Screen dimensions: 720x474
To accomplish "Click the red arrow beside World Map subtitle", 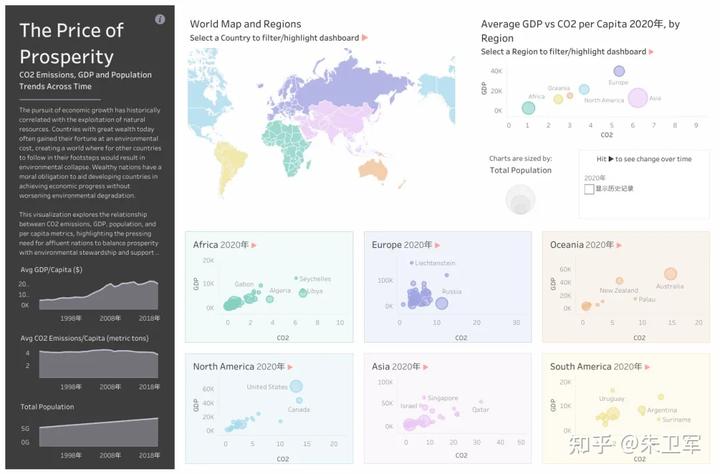I will pos(365,38).
